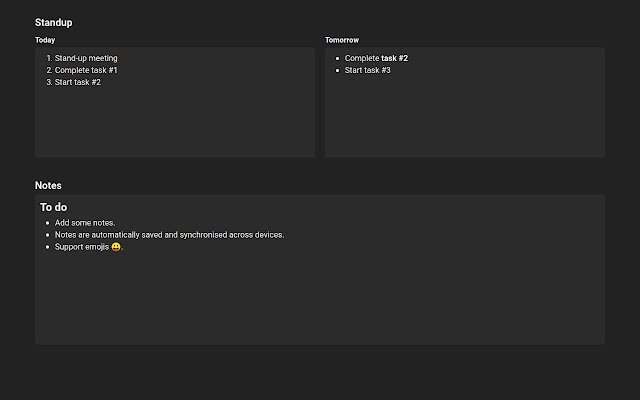Click the Today column label

(45, 40)
